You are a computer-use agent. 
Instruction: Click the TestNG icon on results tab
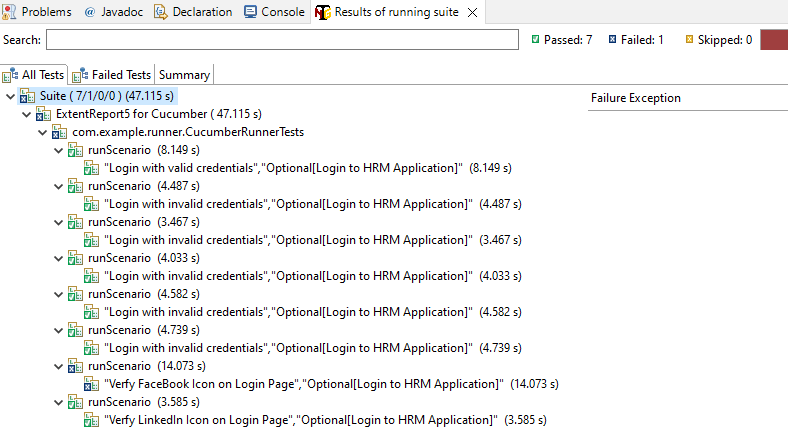[322, 13]
